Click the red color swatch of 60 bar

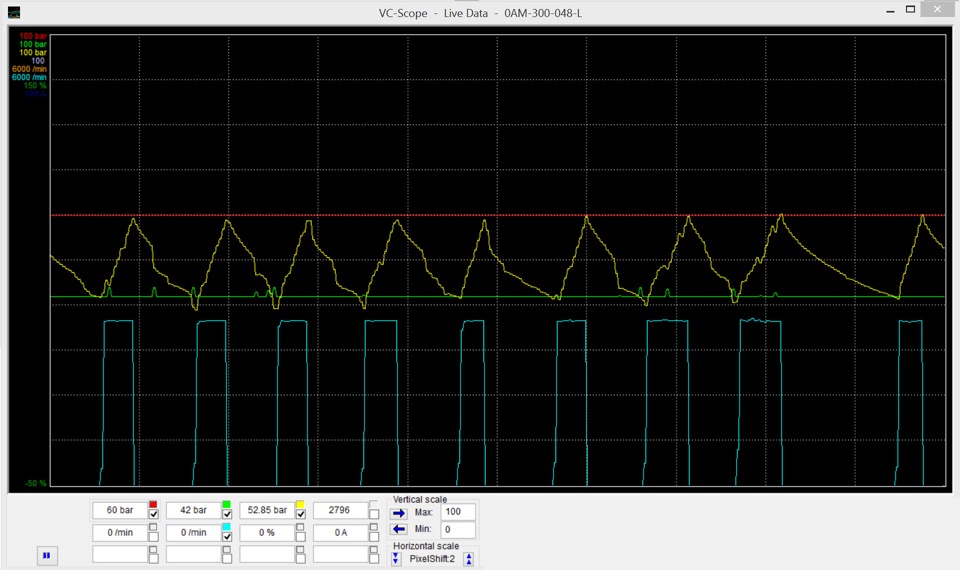[153, 504]
